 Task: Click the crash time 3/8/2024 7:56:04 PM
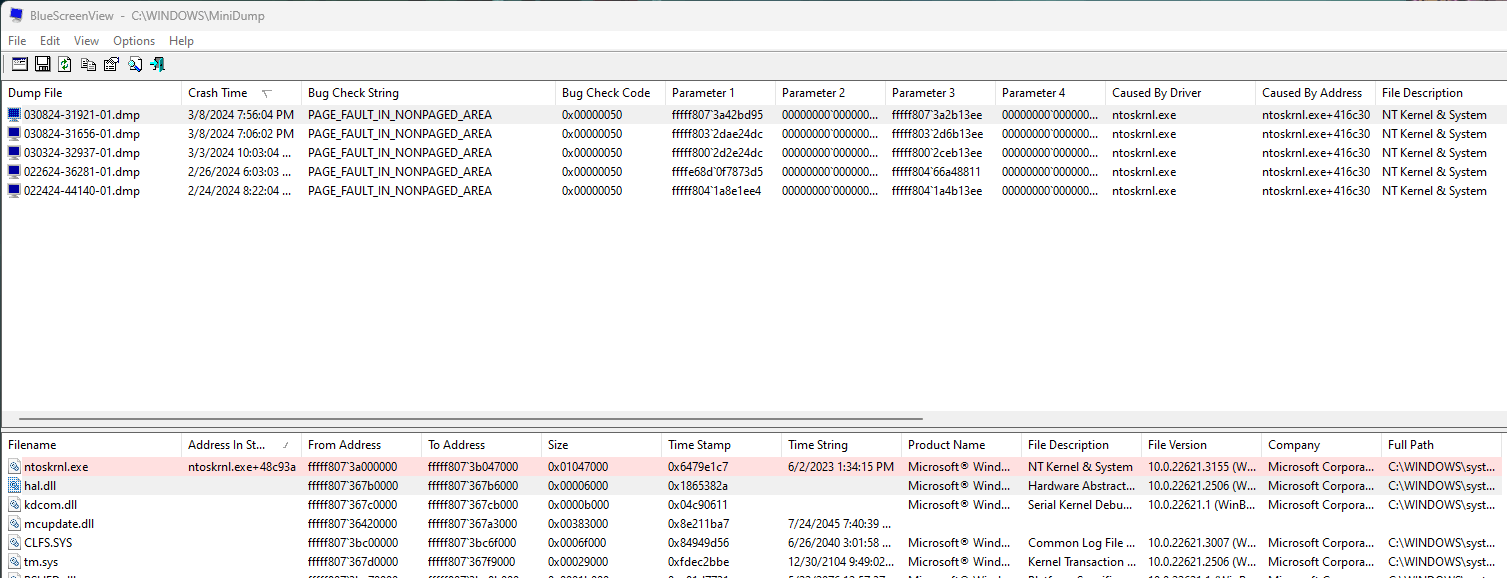(x=241, y=115)
